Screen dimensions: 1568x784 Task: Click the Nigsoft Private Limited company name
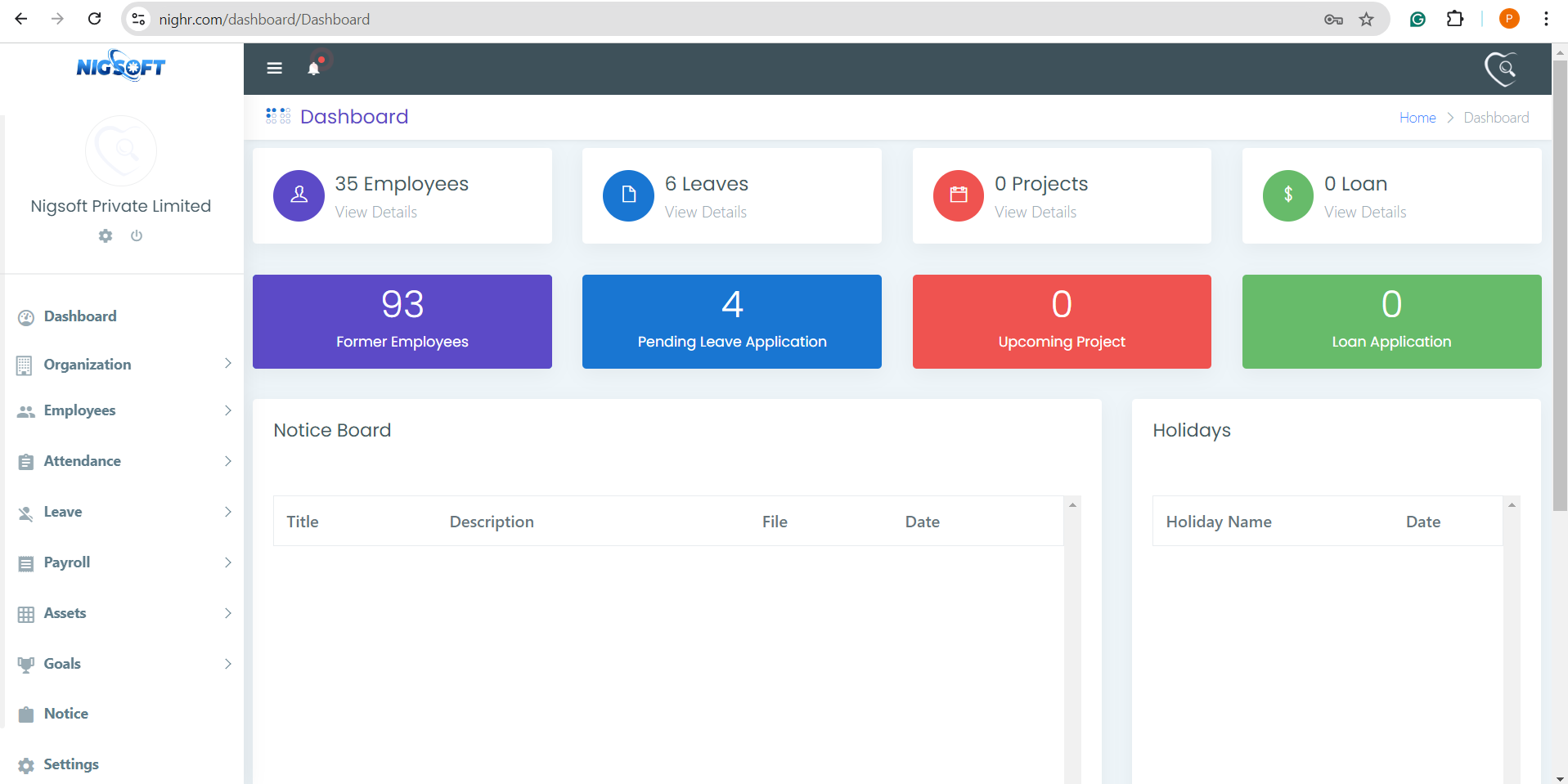click(121, 206)
